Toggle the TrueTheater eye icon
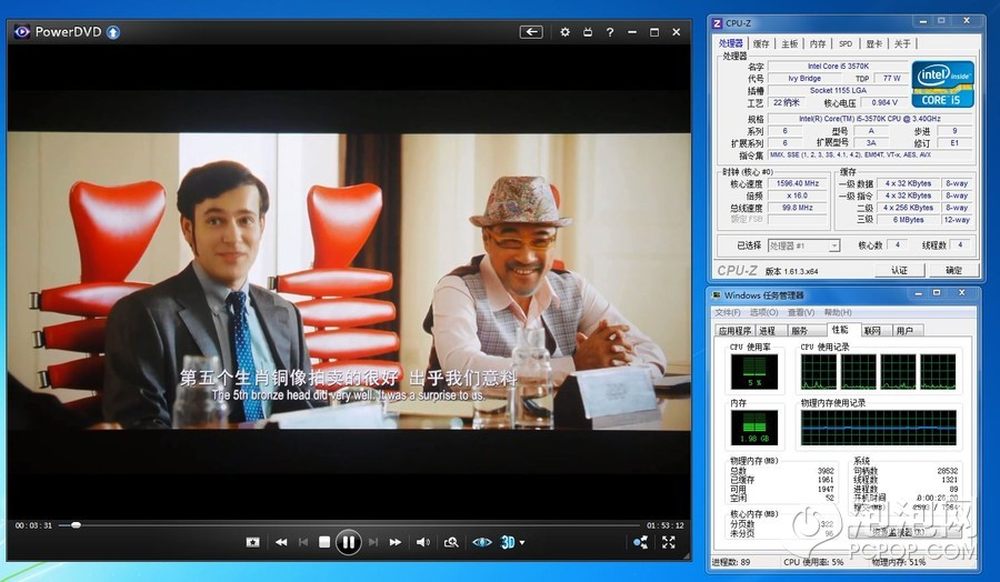Image resolution: width=1000 pixels, height=582 pixels. click(x=482, y=542)
